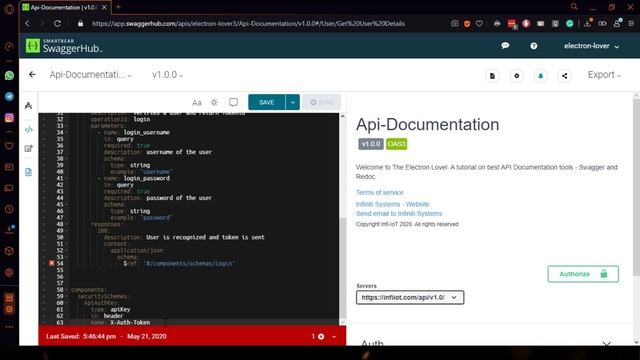Image resolution: width=640 pixels, height=360 pixels.
Task: Open the Infiniti Systems - Website link
Action: coord(393,204)
